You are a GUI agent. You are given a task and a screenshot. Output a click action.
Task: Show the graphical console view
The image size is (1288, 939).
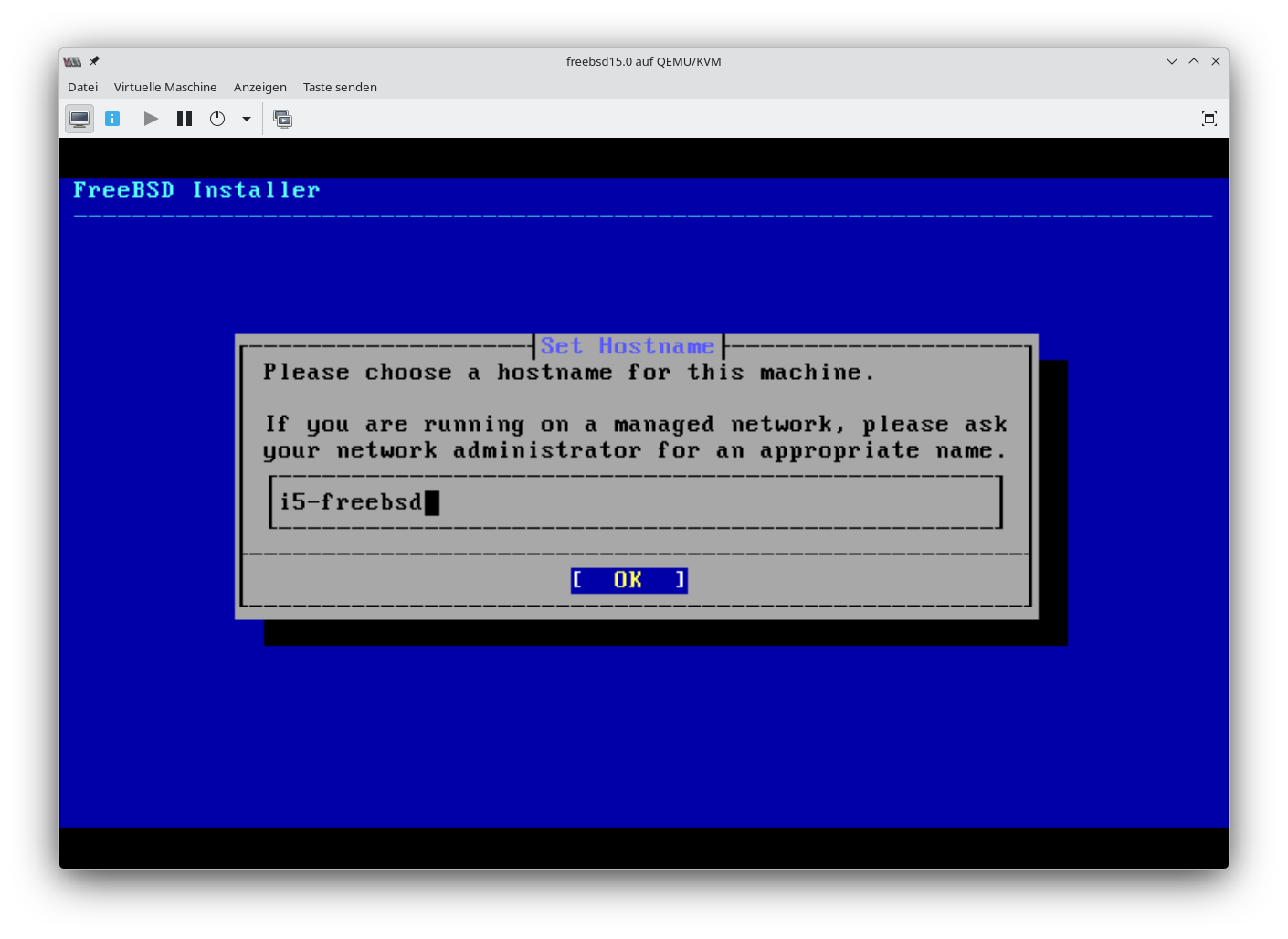pos(79,119)
